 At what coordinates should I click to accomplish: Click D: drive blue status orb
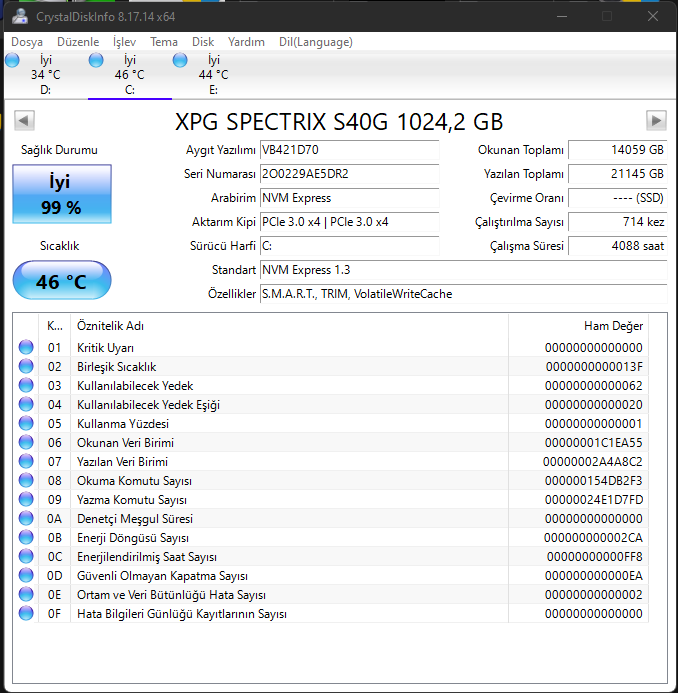coord(12,60)
